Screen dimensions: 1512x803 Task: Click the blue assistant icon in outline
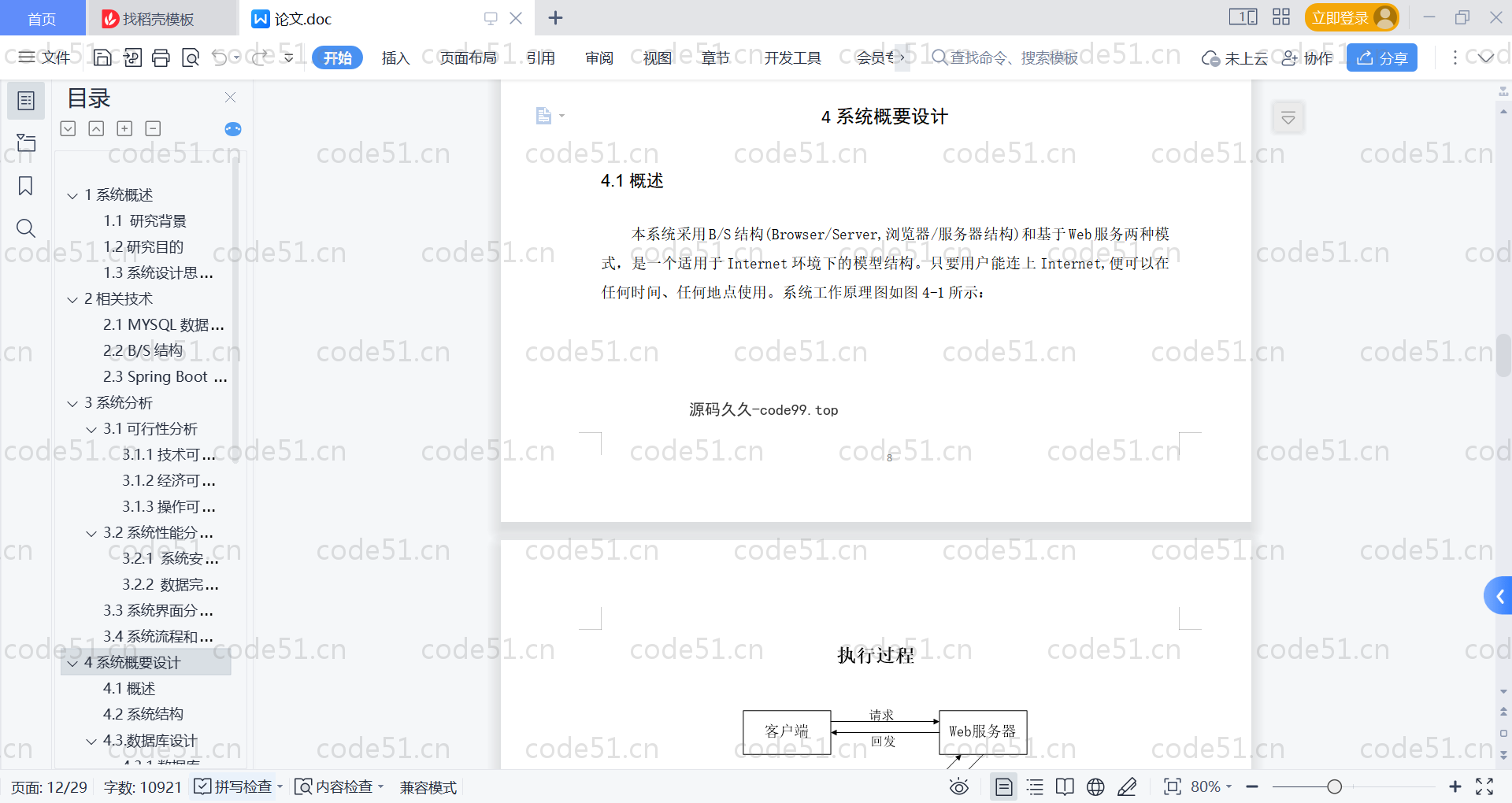coord(233,129)
